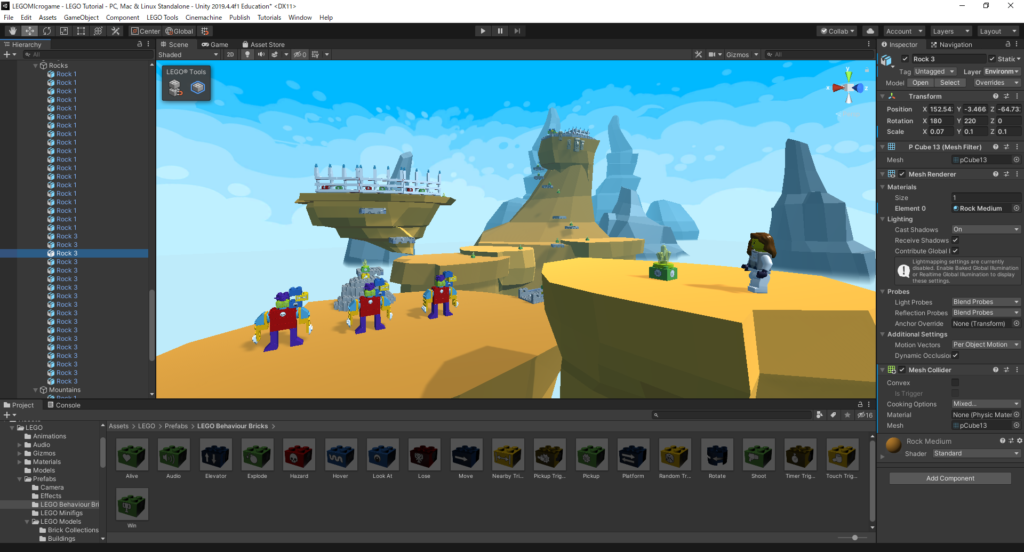Screen dimensions: 1024x552
Task: Click the blue brick LEGO tool
Action: coord(197,88)
